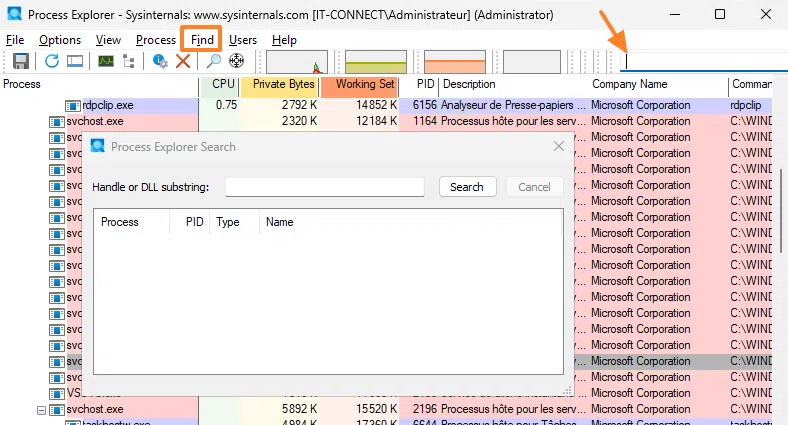Sort by the Working Set column header

364,85
